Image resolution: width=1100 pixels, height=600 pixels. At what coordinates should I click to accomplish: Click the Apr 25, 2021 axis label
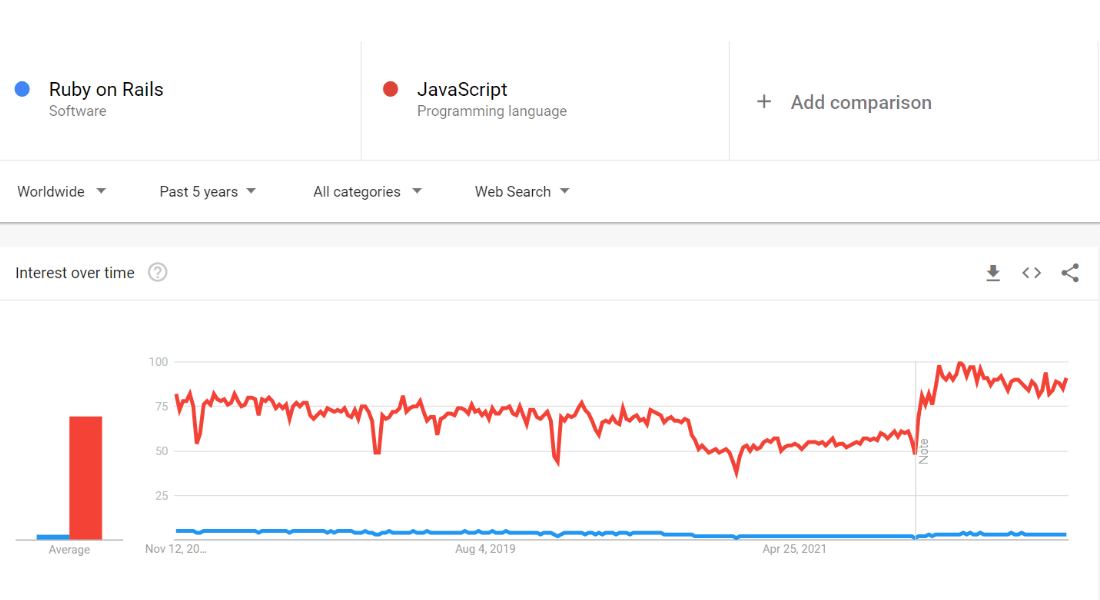(795, 549)
